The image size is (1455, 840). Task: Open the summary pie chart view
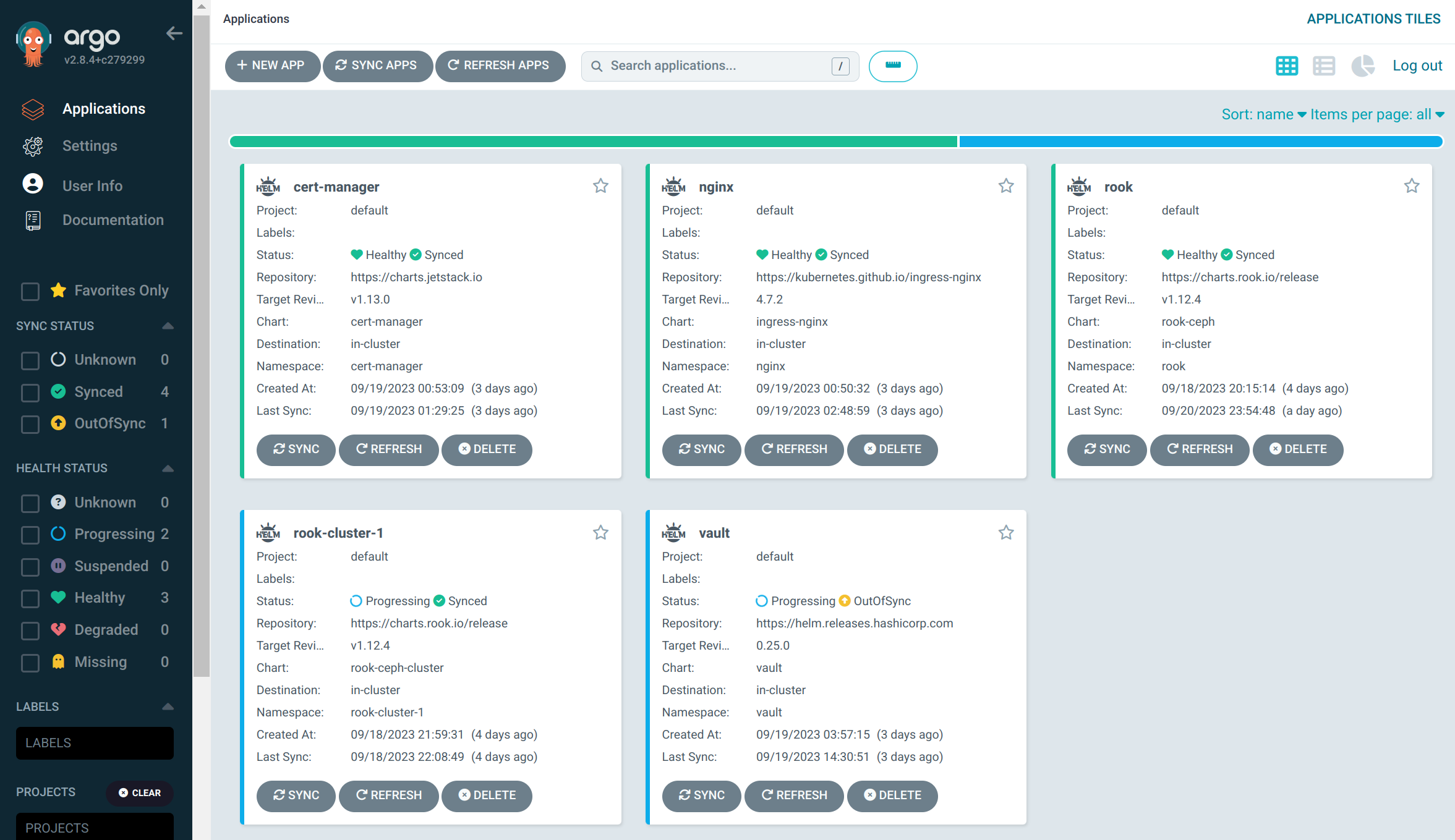(x=1362, y=66)
